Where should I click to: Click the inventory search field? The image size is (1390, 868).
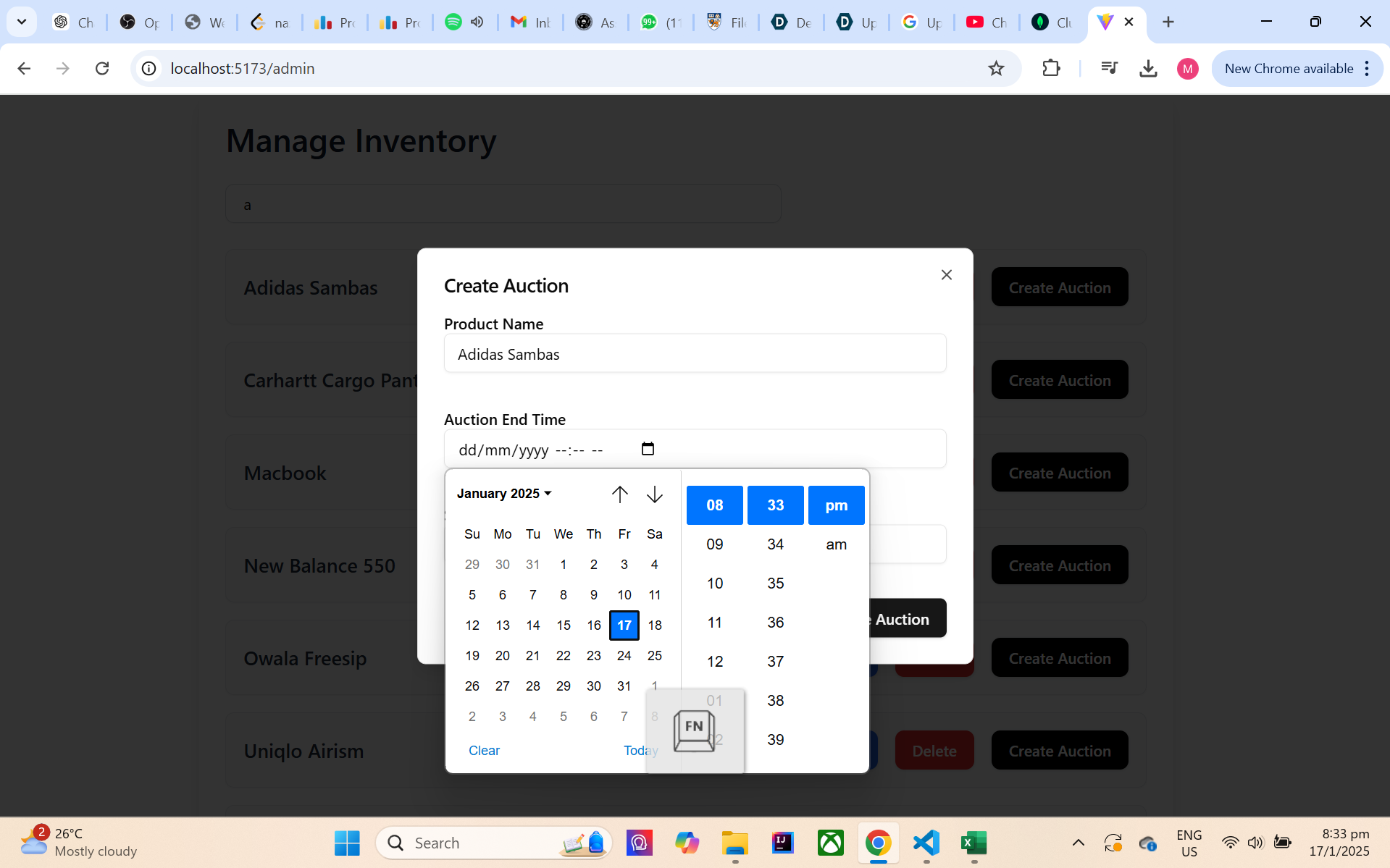[503, 204]
